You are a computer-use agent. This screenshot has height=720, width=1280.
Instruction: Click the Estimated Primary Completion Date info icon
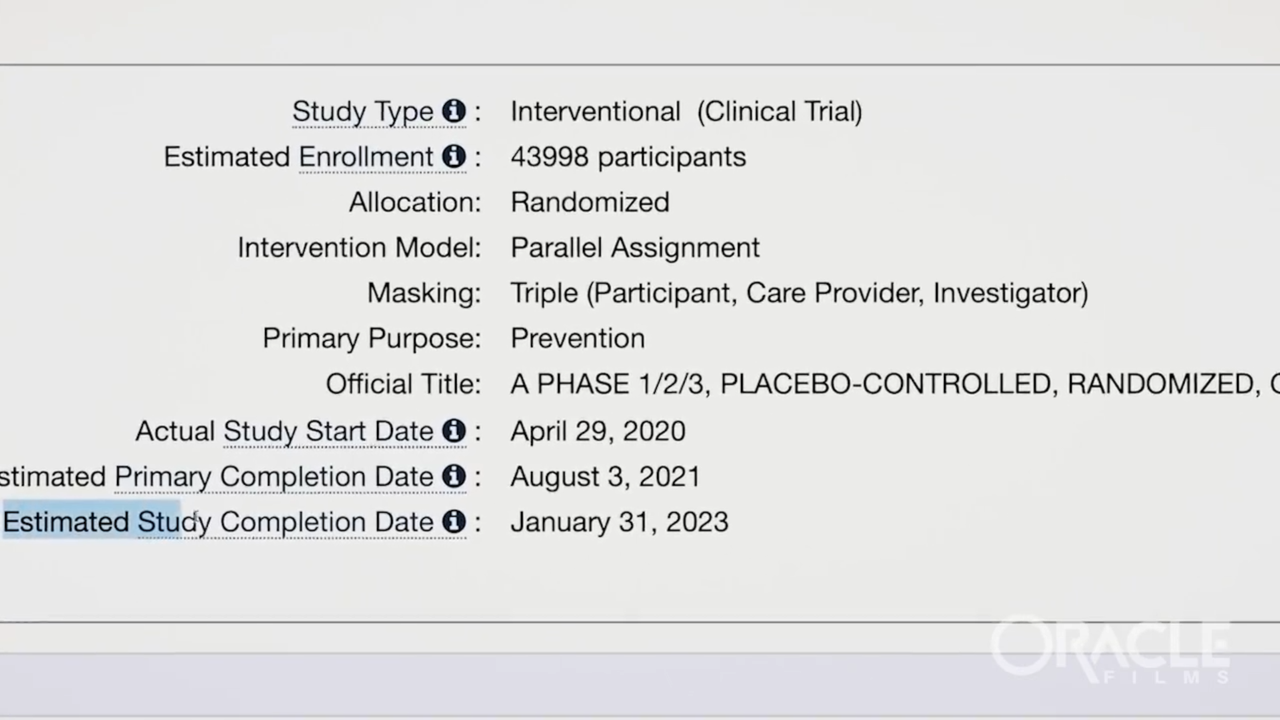(x=454, y=477)
